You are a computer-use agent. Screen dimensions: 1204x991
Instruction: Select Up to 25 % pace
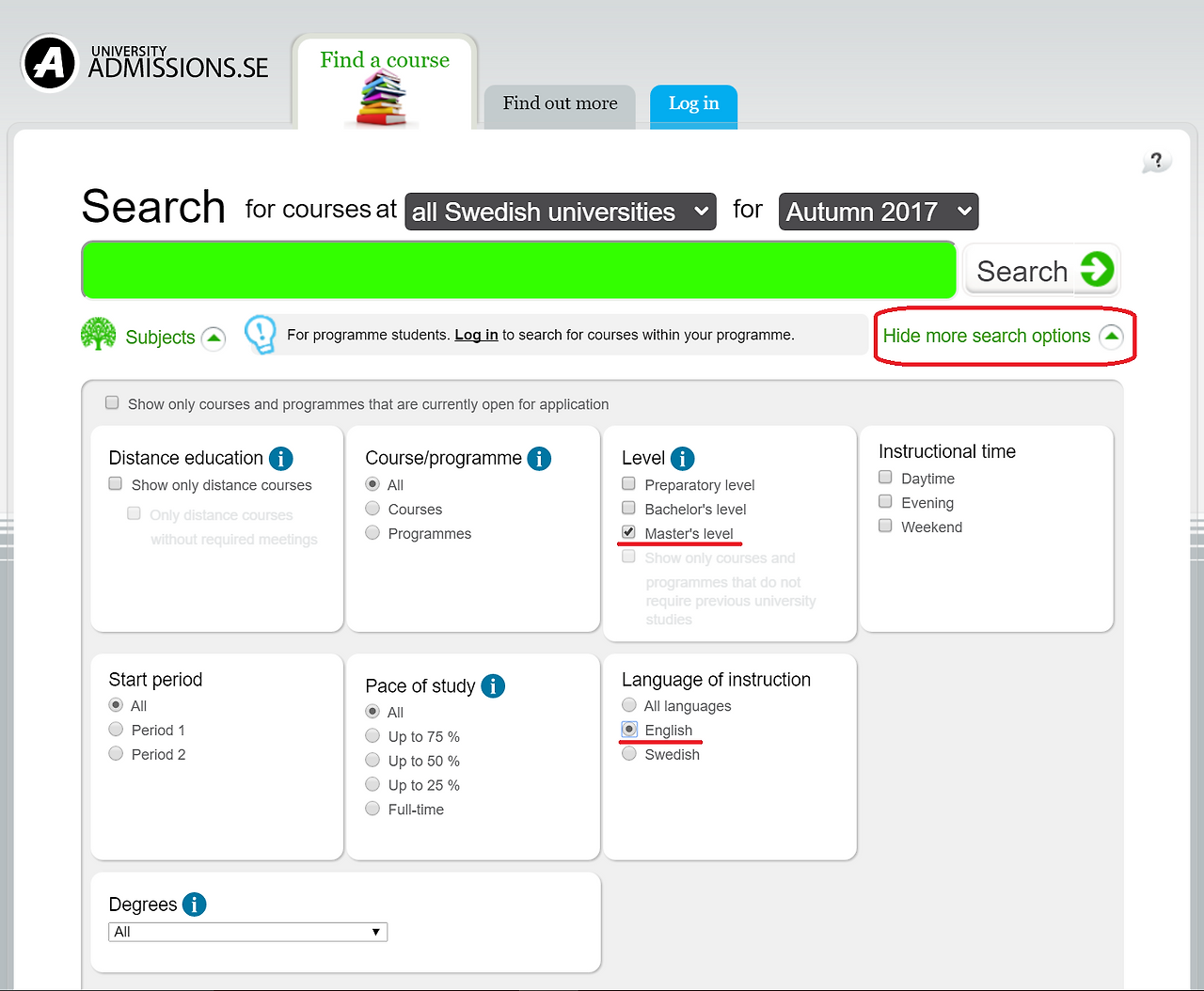[x=372, y=785]
